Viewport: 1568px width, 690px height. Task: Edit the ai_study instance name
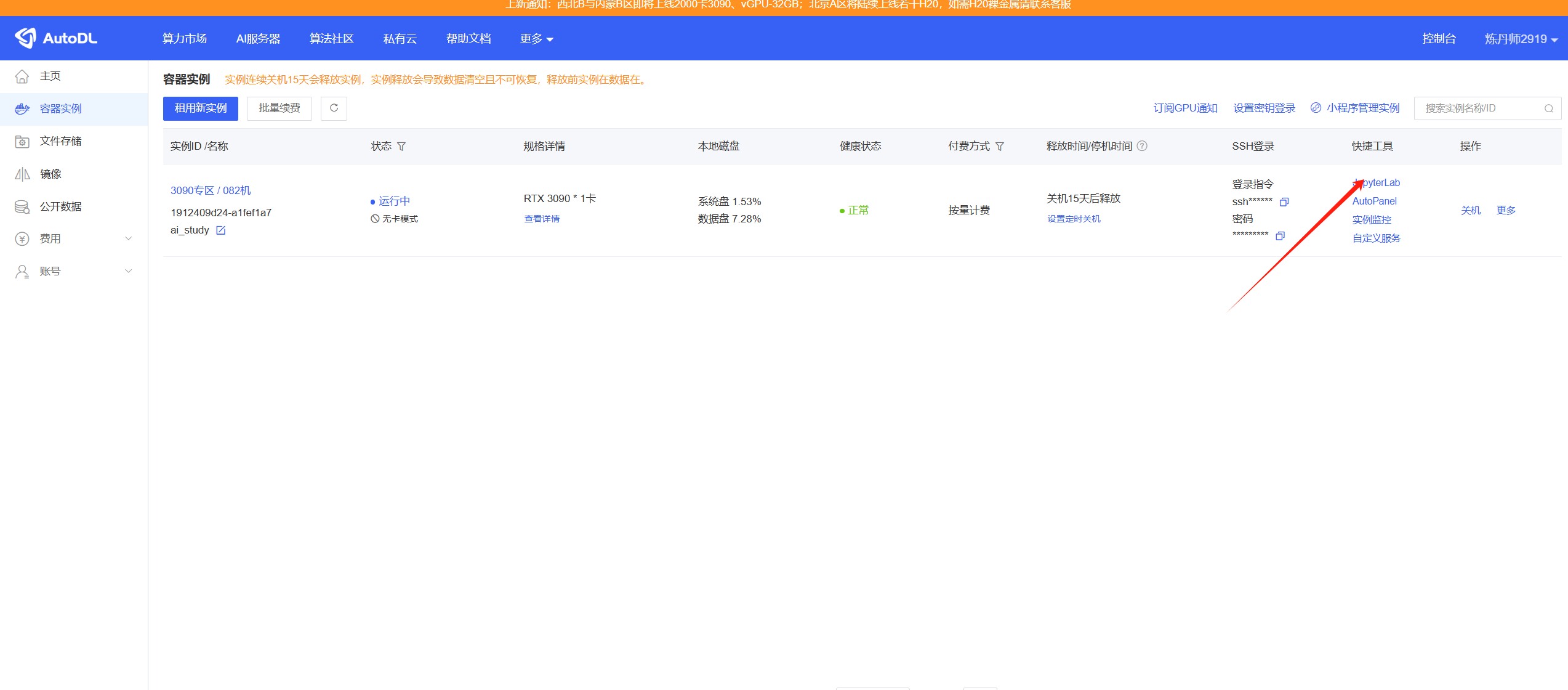[220, 230]
